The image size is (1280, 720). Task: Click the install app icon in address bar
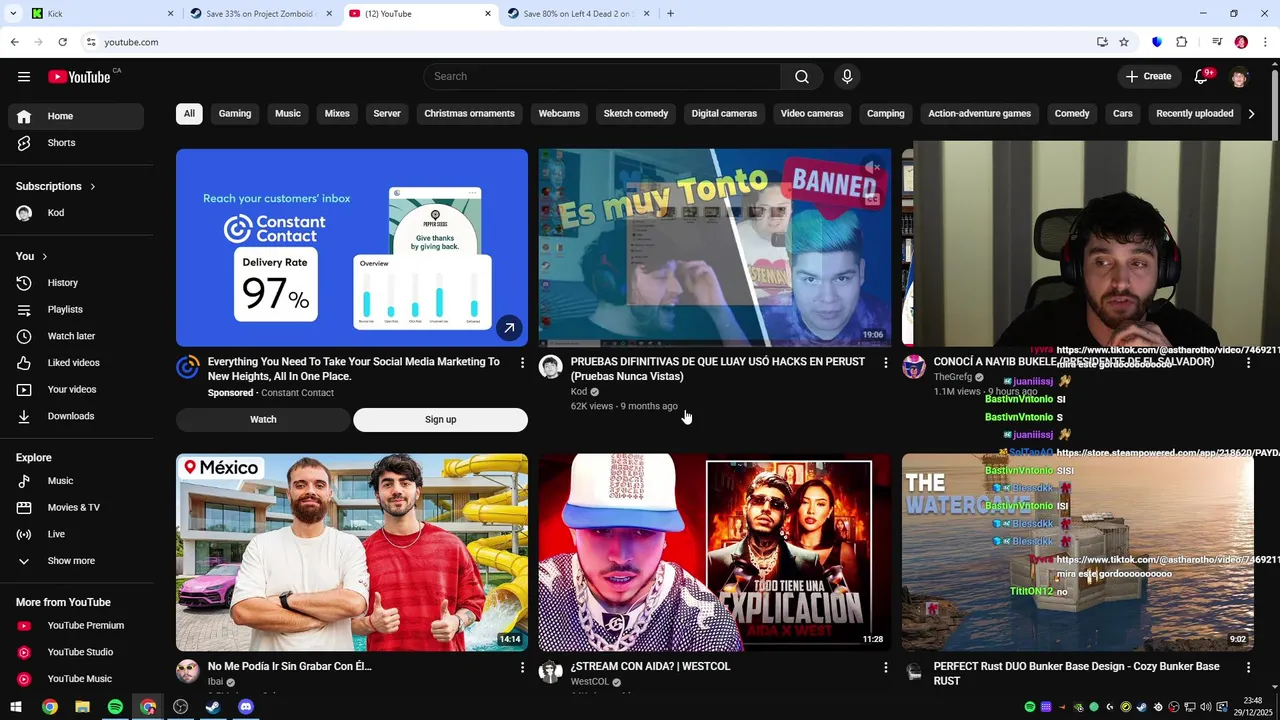point(1102,42)
